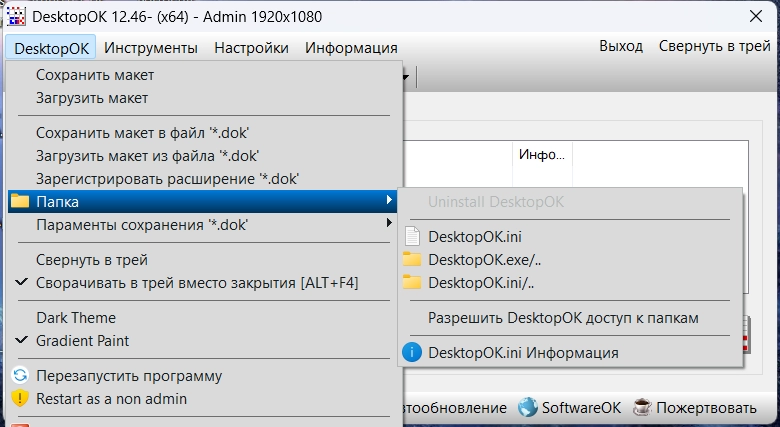Click the restart icon beside Перезапустить программу
This screenshot has width=780, height=427.
point(20,376)
